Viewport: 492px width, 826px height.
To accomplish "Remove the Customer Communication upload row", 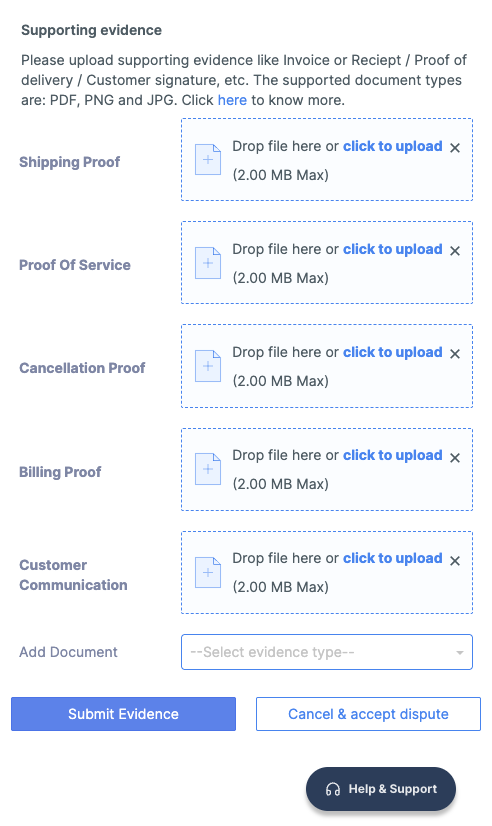I will 455,561.
